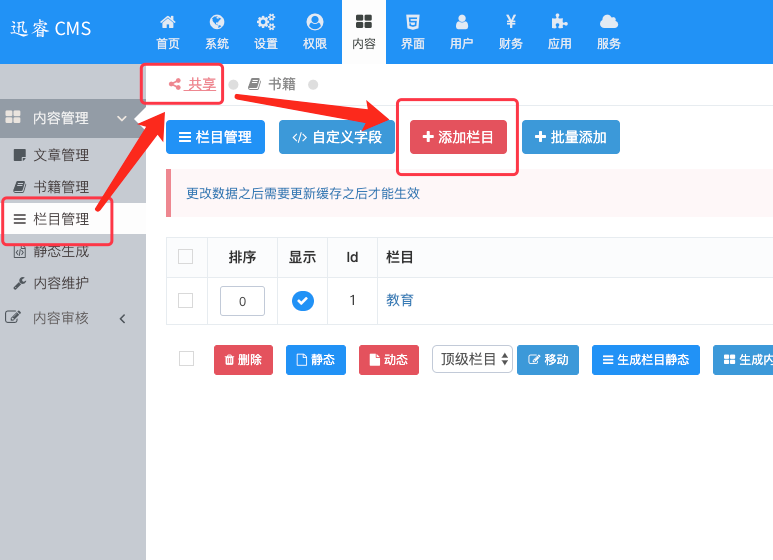Toggle the 显示 checkmark for 教育
The width and height of the screenshot is (773, 560).
[303, 301]
